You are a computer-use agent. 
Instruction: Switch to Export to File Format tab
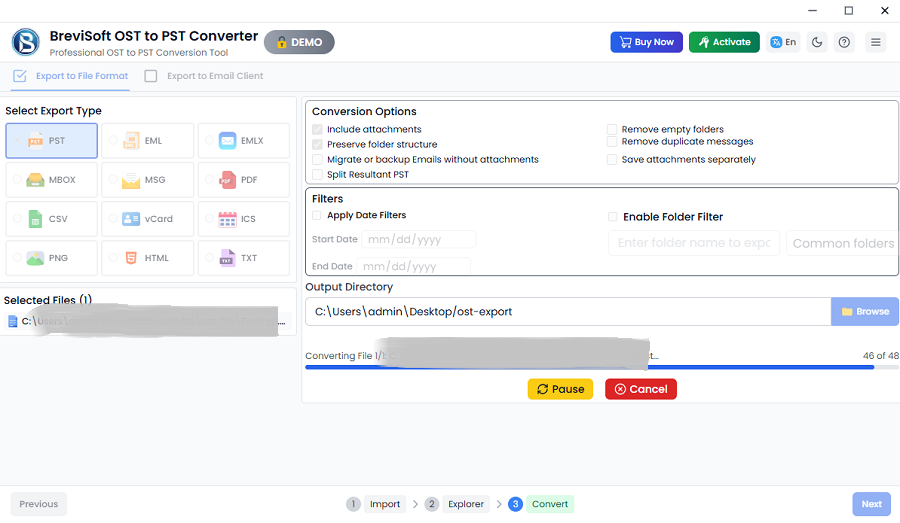(71, 76)
